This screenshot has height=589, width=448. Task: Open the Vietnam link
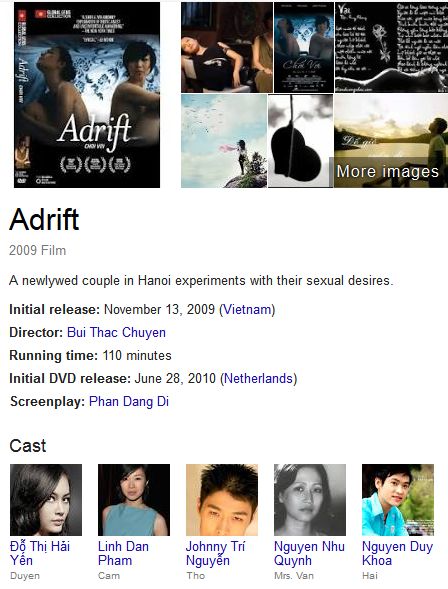[x=247, y=310]
